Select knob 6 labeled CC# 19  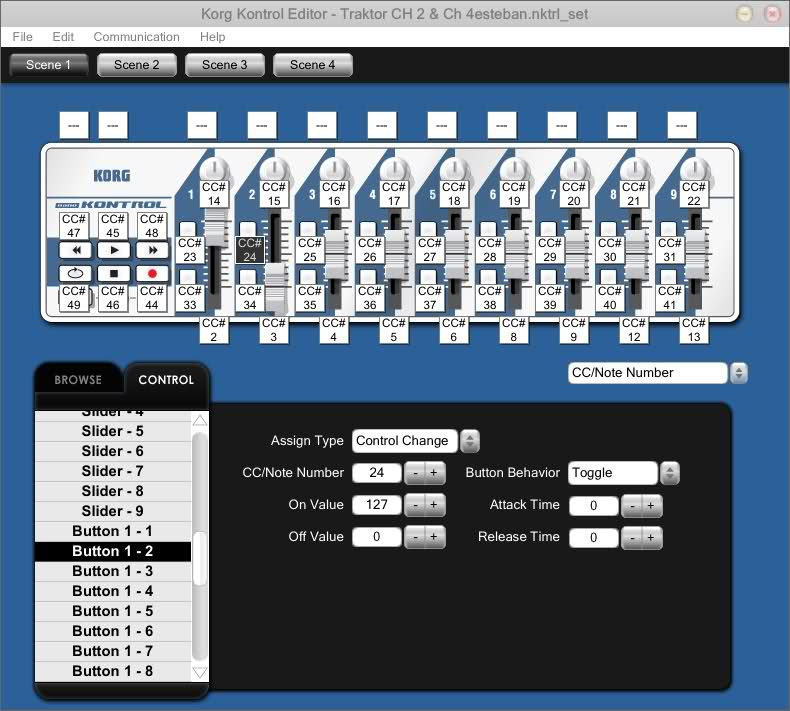514,194
